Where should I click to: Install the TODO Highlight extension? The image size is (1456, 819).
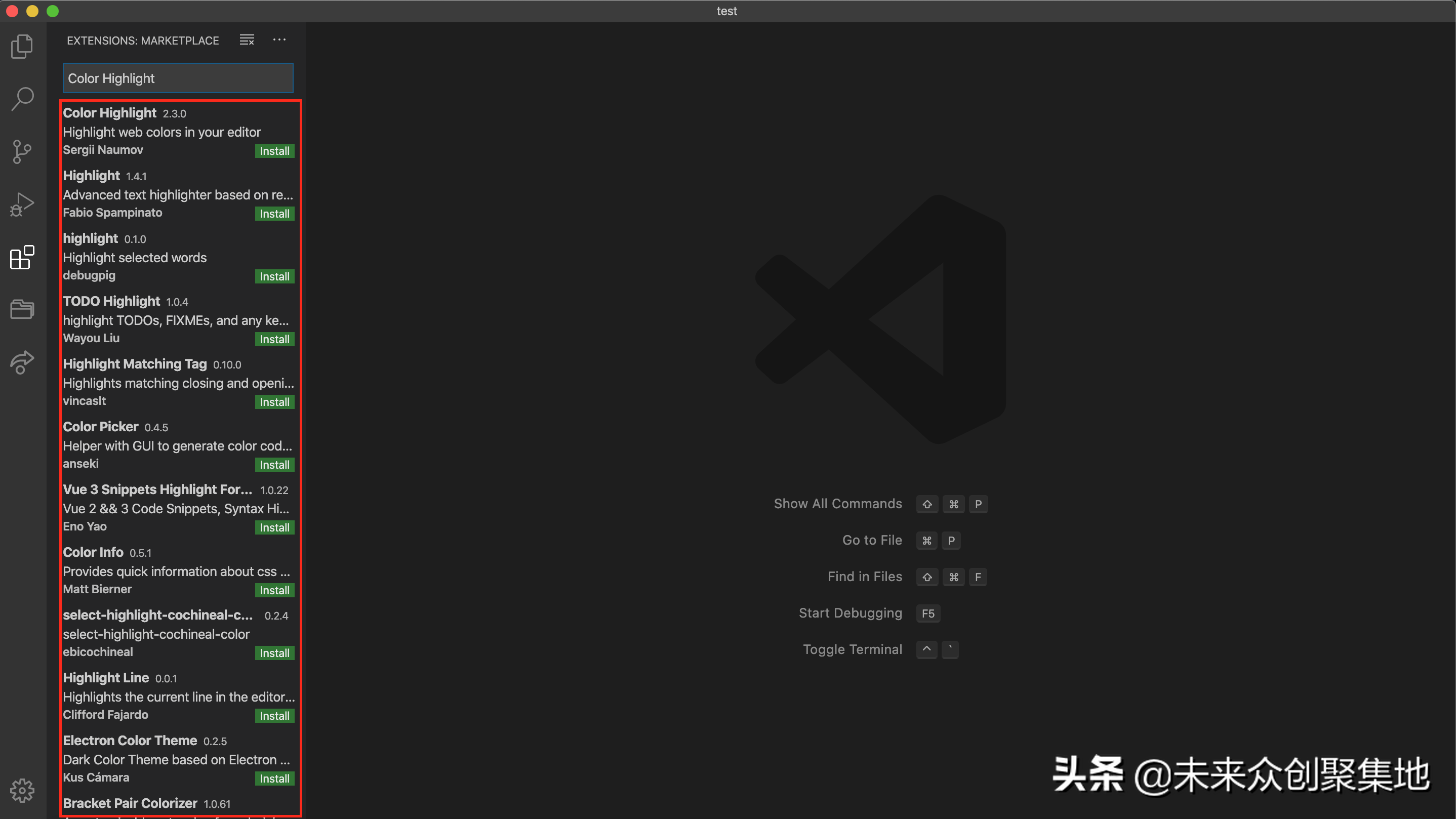(x=274, y=339)
